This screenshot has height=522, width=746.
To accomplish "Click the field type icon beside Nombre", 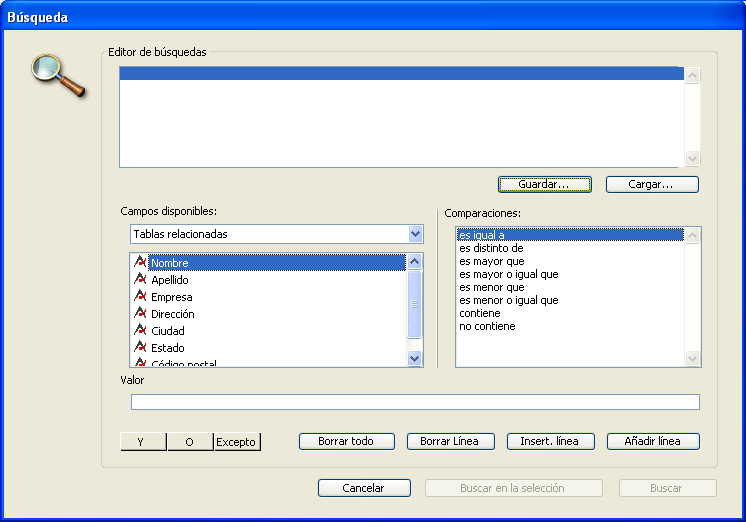I will pyautogui.click(x=140, y=263).
